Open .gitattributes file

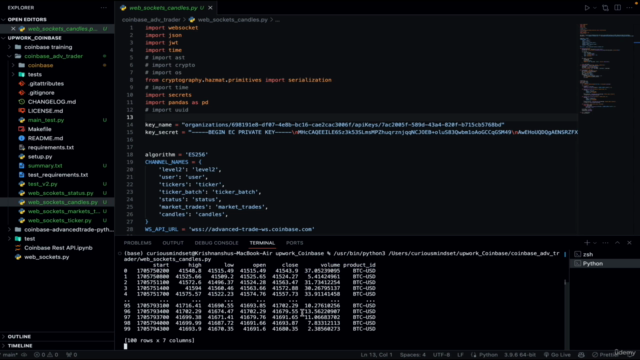(46, 83)
